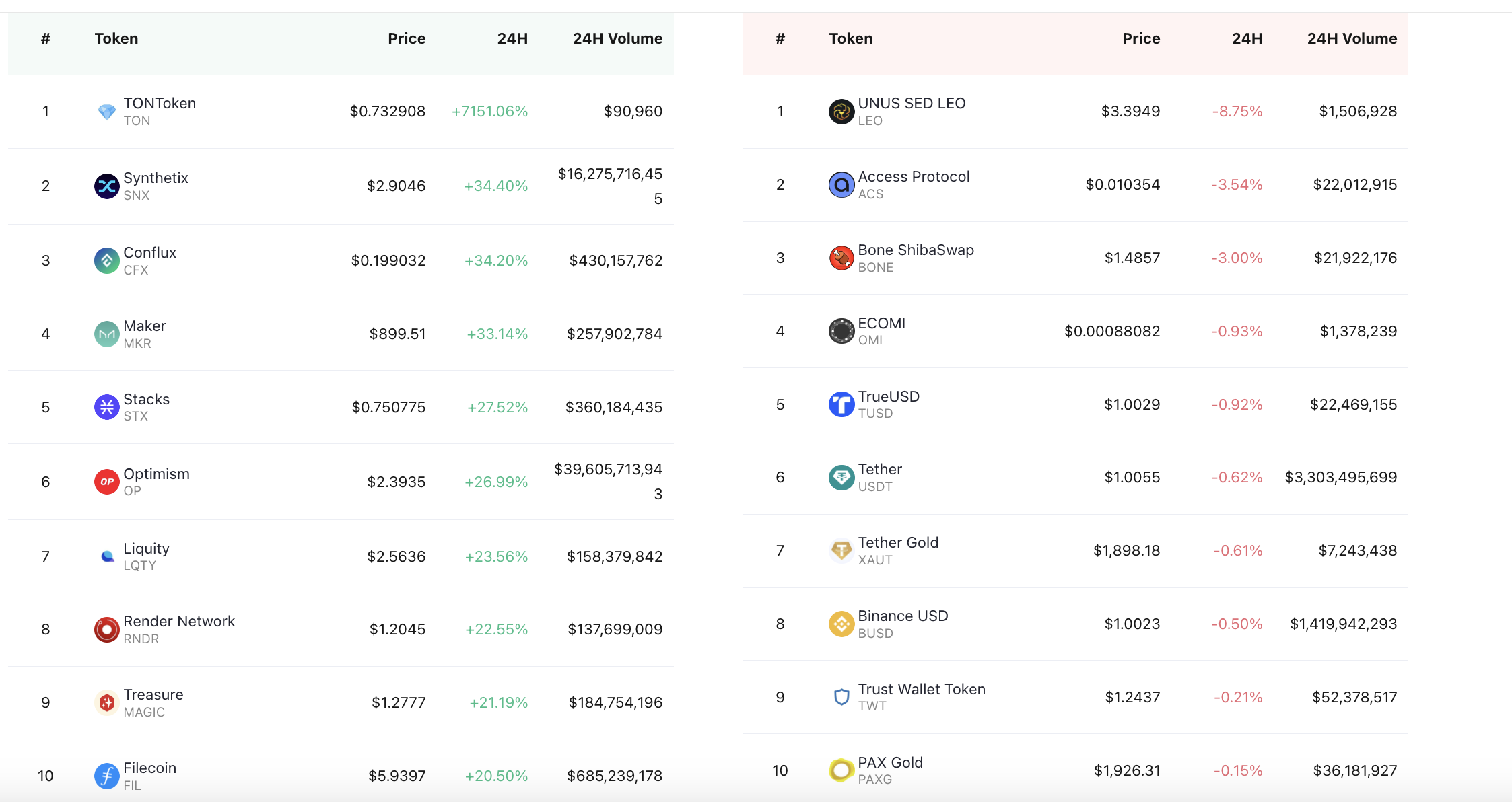Sort gainers by Price column header
The width and height of the screenshot is (1512, 802).
407,39
